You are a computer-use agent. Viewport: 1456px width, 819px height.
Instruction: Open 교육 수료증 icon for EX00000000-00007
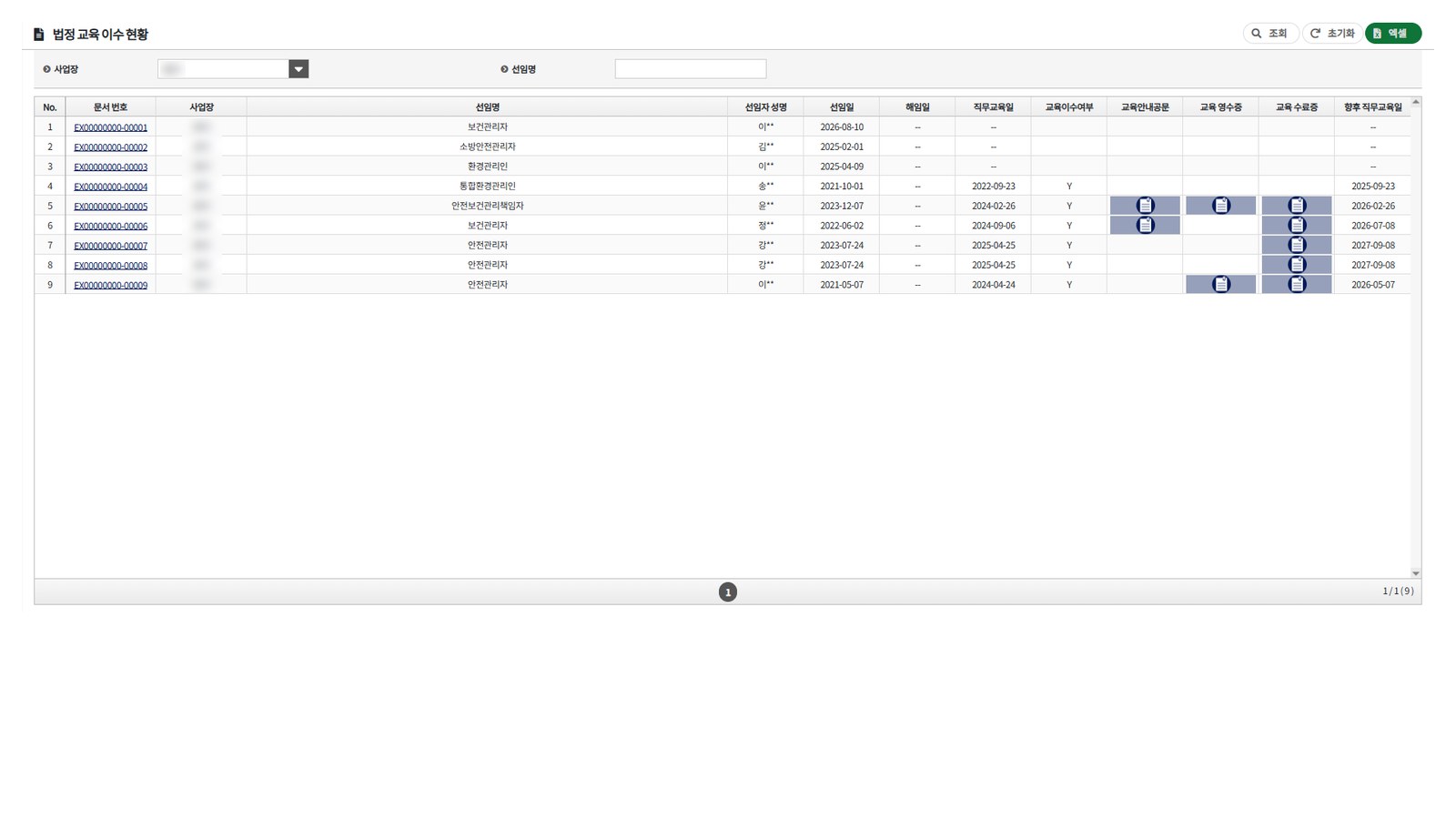(x=1297, y=245)
